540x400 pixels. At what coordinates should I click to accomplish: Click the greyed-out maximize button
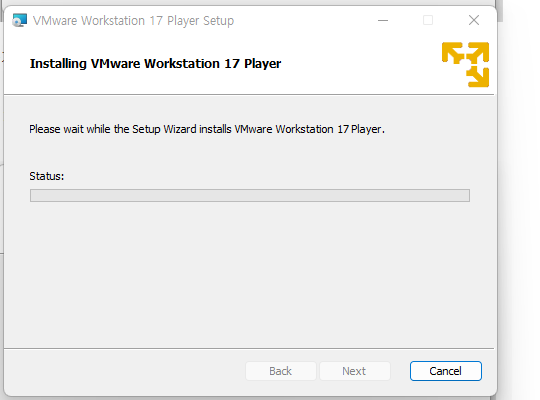tap(428, 20)
